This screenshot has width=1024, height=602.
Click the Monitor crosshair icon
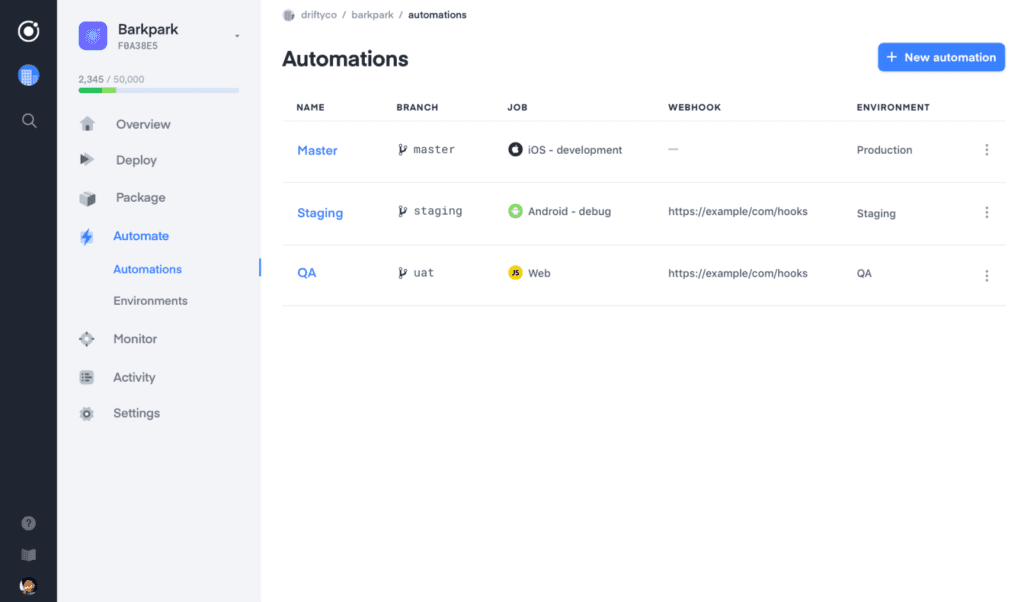[86, 339]
